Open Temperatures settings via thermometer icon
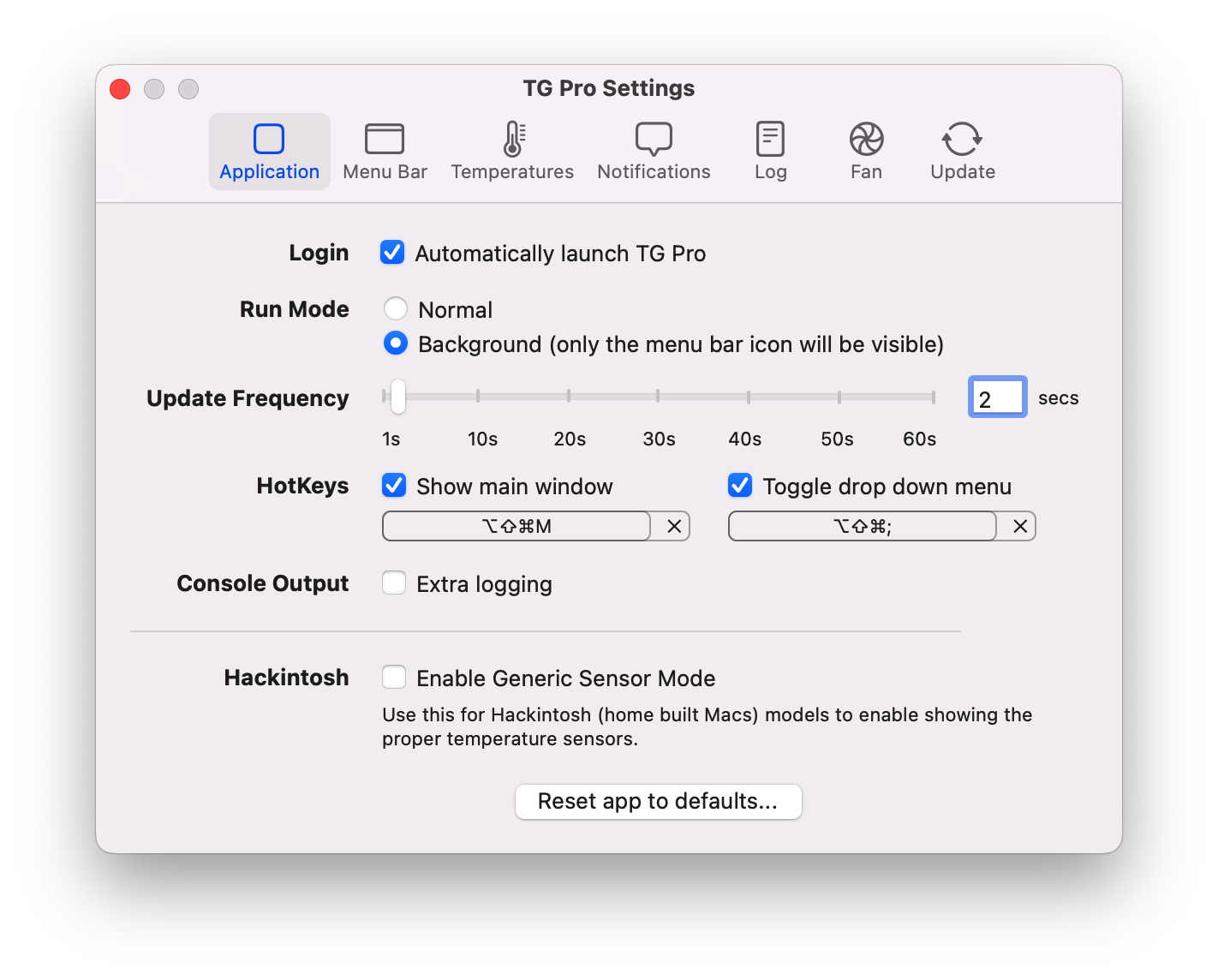Viewport: 1218px width, 980px height. (511, 151)
